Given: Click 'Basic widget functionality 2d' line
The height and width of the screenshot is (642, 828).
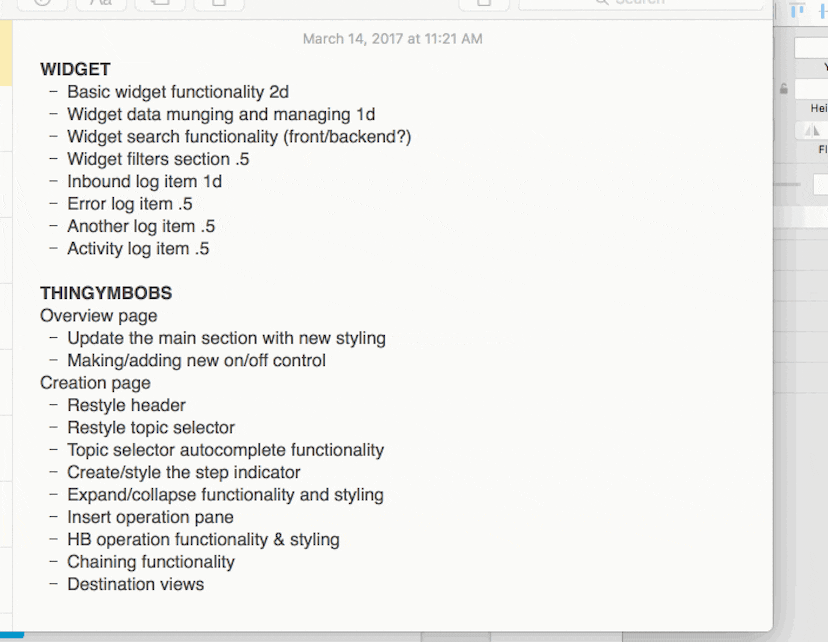Looking at the screenshot, I should coord(178,92).
